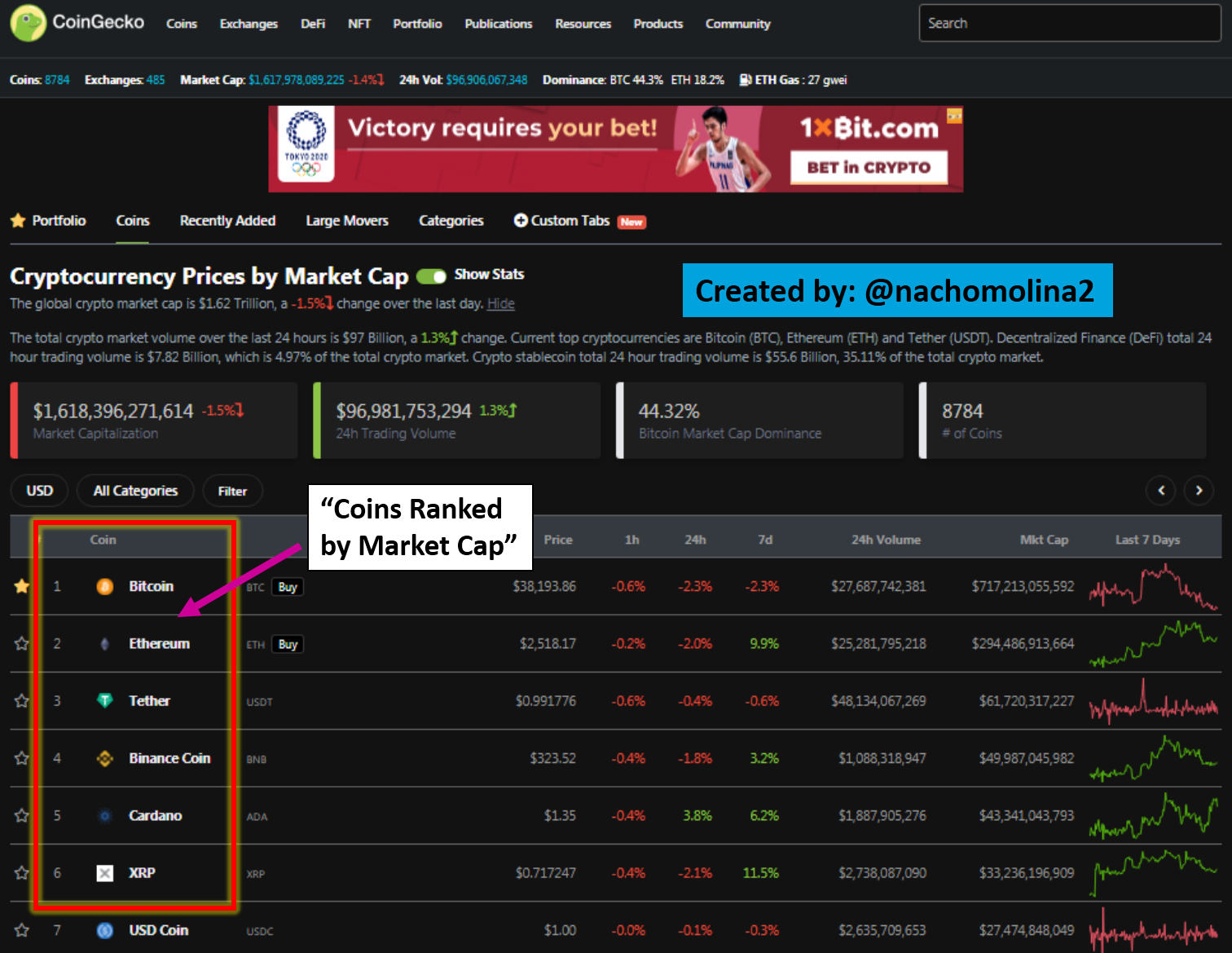Click Buy button next to BTC
This screenshot has width=1232, height=953.
point(288,587)
